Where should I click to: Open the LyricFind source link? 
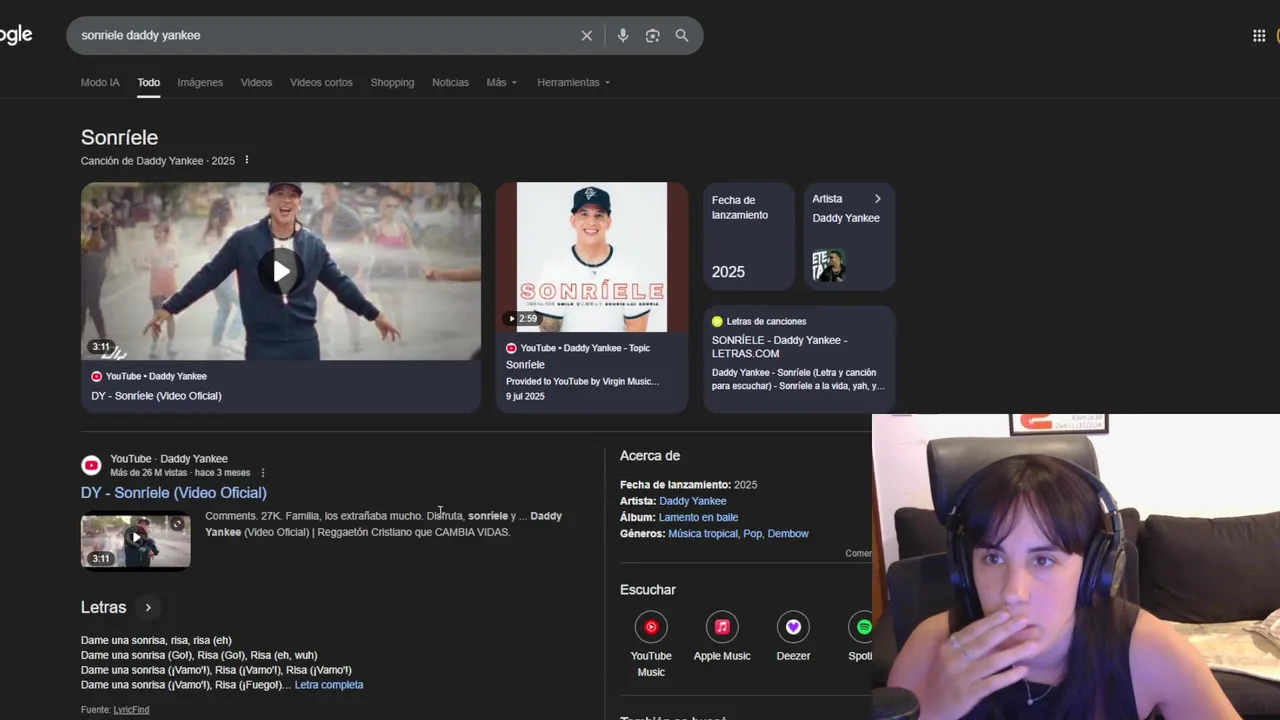pos(131,710)
